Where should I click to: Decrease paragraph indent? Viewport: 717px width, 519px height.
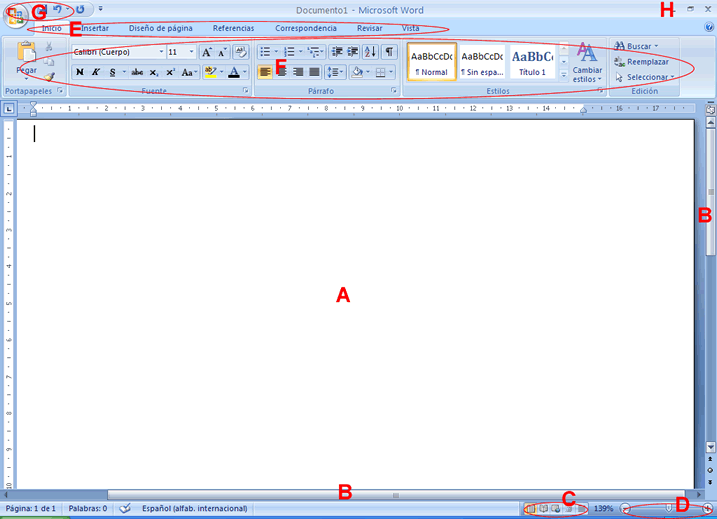coord(337,52)
